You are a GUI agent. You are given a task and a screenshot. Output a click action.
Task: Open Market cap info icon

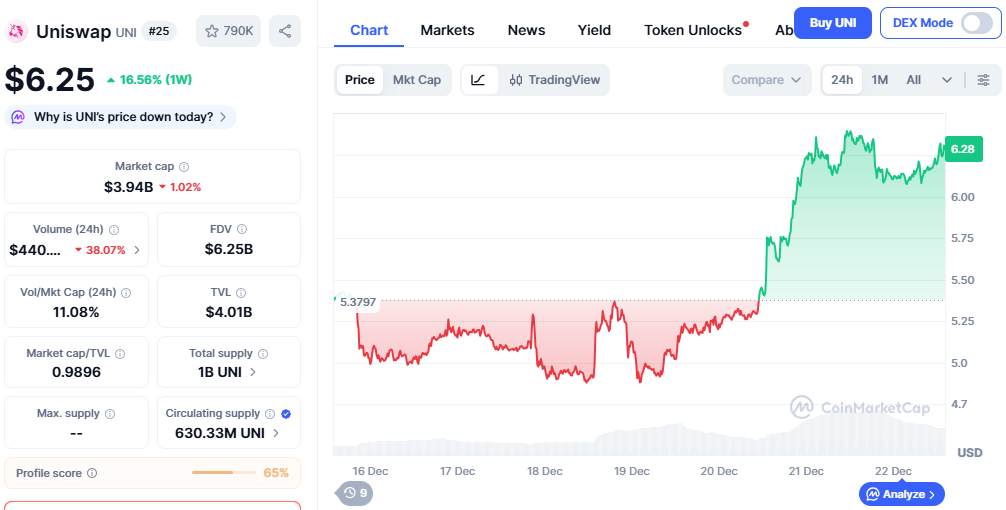(184, 167)
